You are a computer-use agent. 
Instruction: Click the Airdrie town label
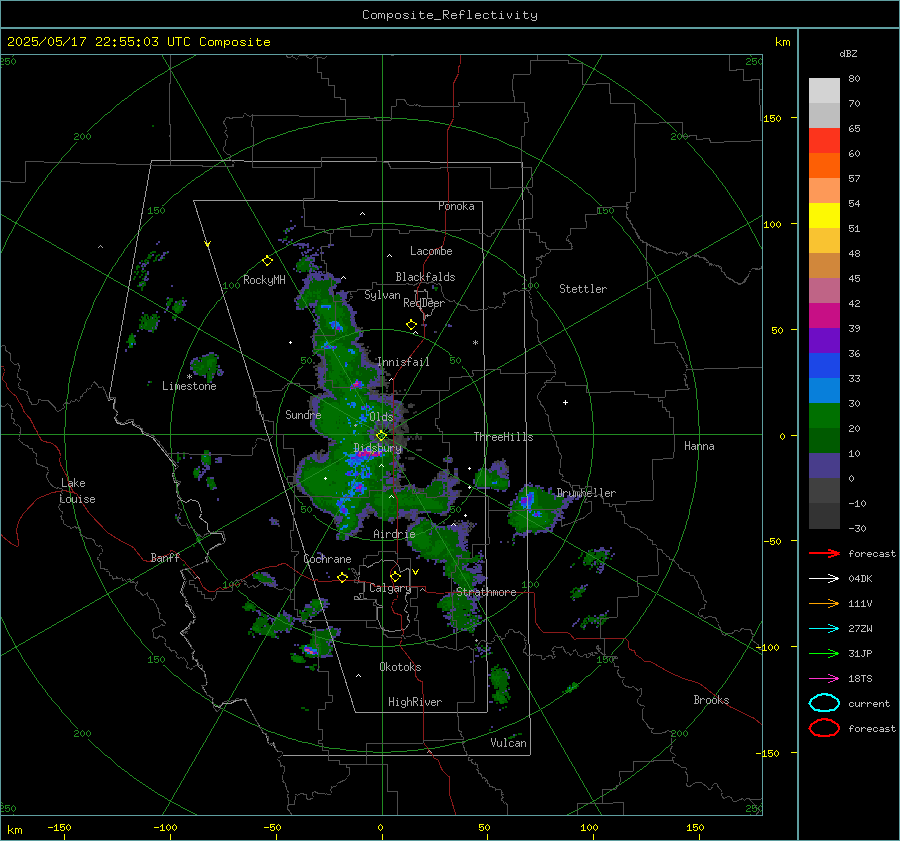tap(394, 534)
